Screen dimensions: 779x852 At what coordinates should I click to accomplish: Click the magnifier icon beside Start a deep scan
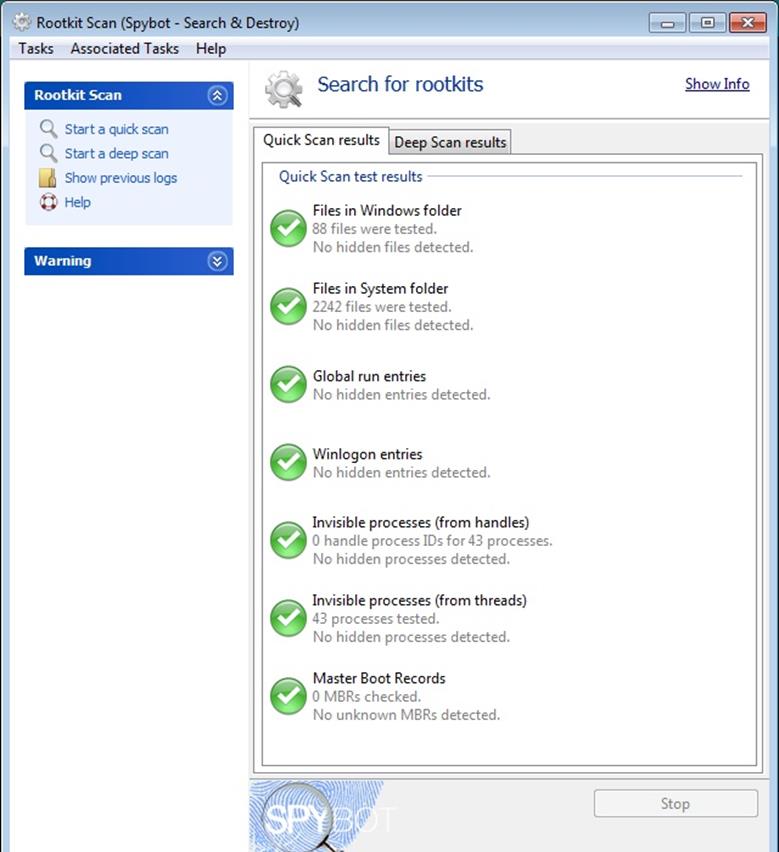[48, 153]
